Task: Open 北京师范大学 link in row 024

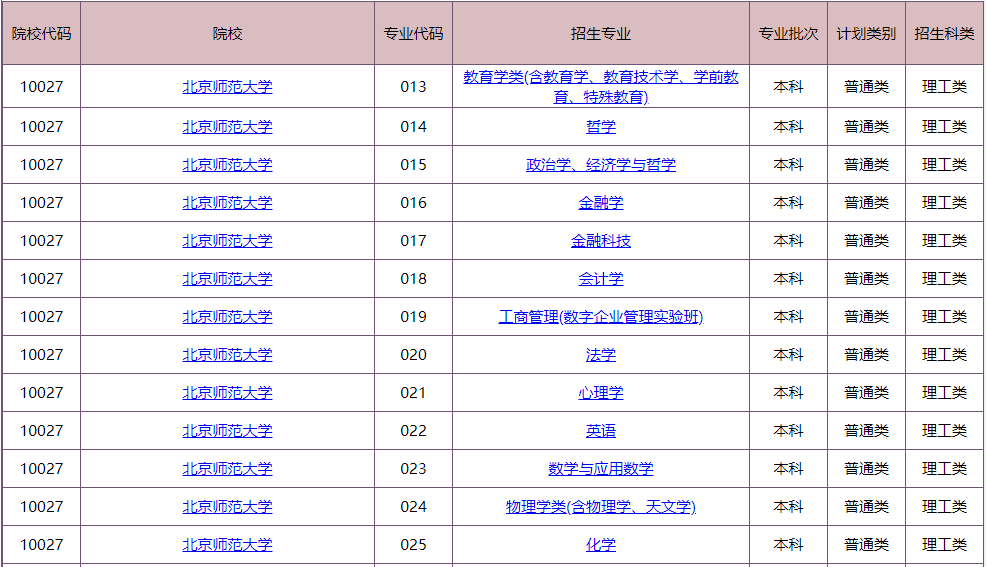Action: (227, 507)
